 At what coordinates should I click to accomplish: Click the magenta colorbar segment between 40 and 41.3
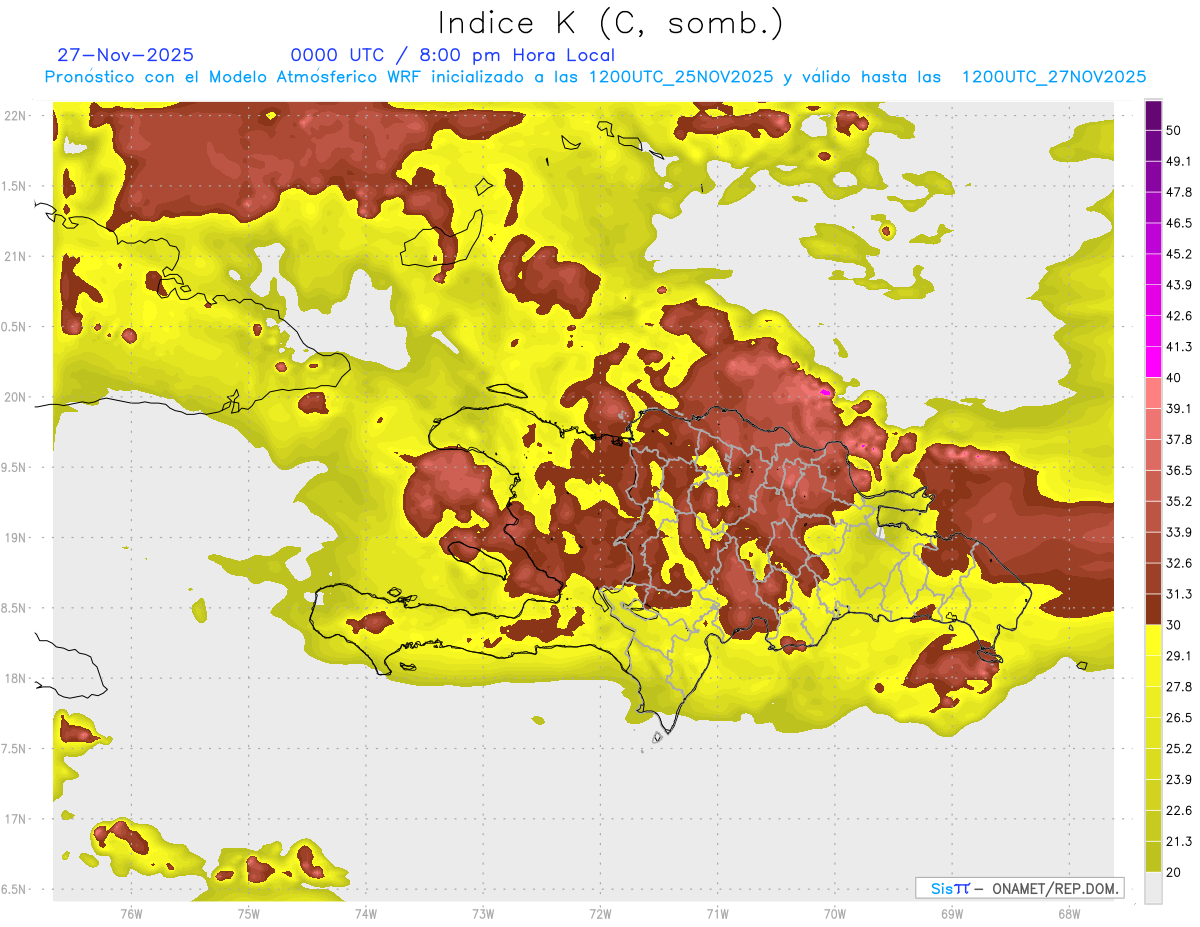tap(1153, 362)
